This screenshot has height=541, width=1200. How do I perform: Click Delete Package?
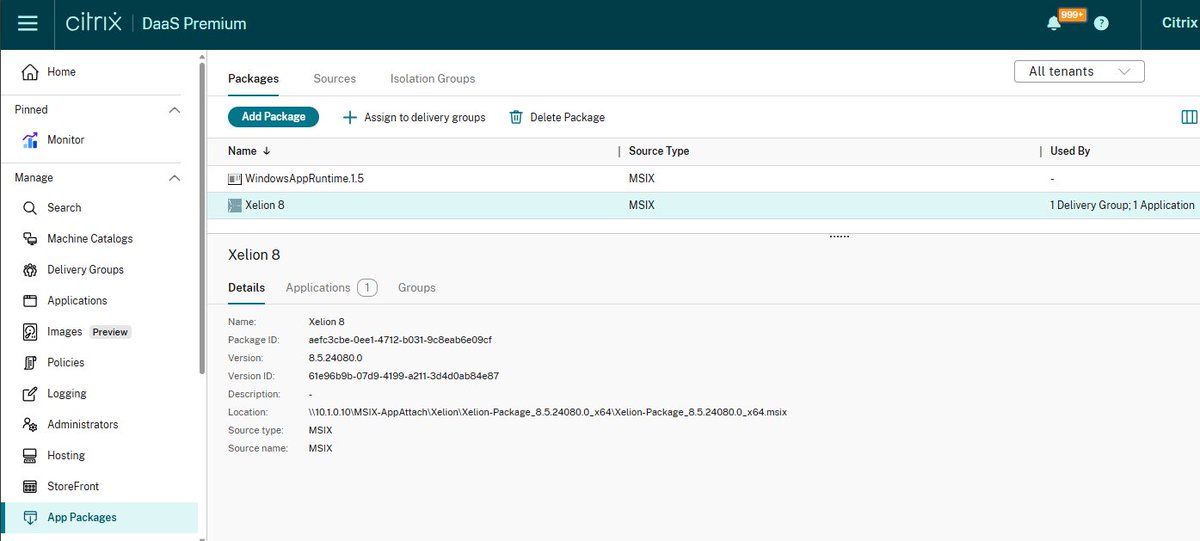557,117
